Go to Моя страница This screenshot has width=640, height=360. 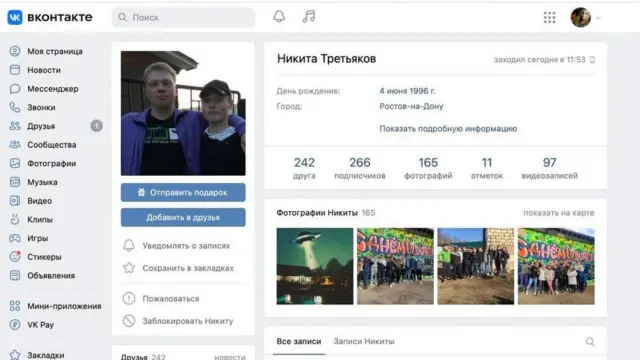[x=55, y=51]
